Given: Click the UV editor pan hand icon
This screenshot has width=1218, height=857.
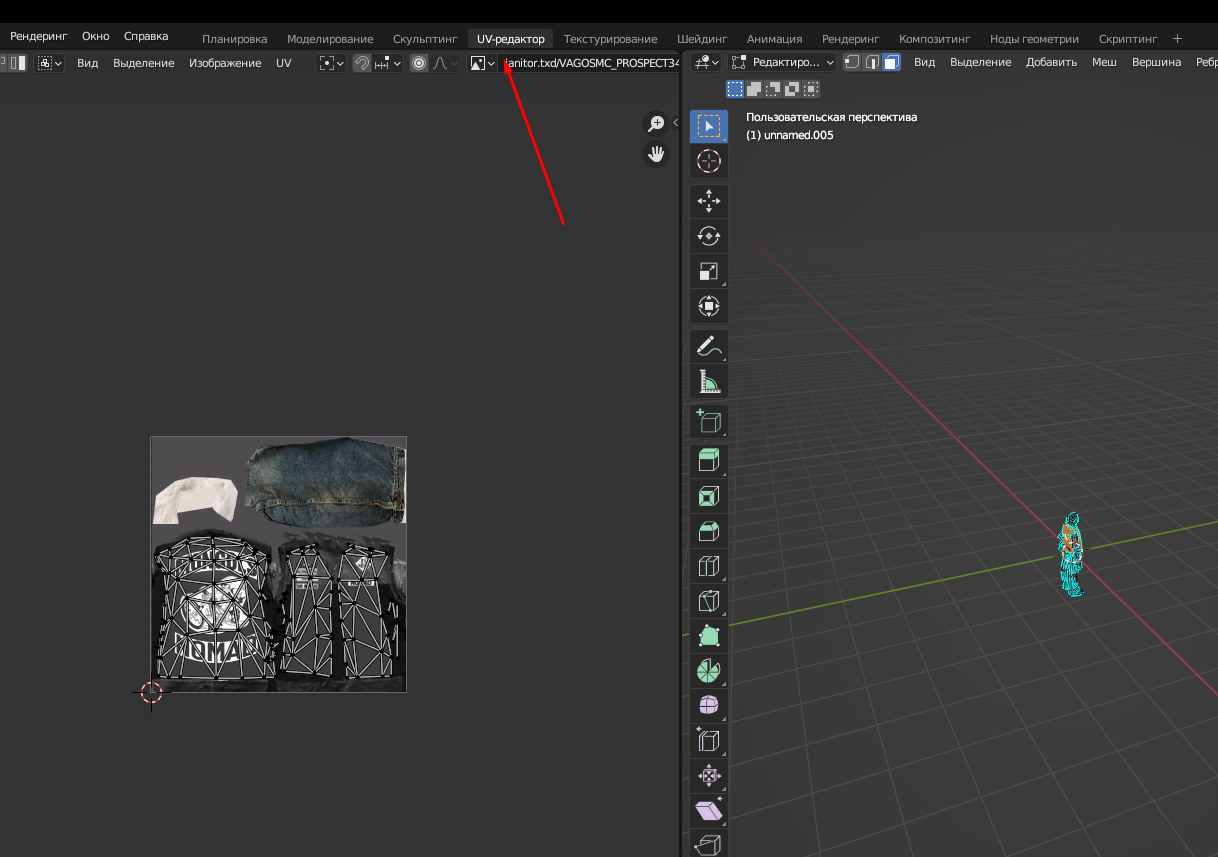Looking at the screenshot, I should (656, 154).
